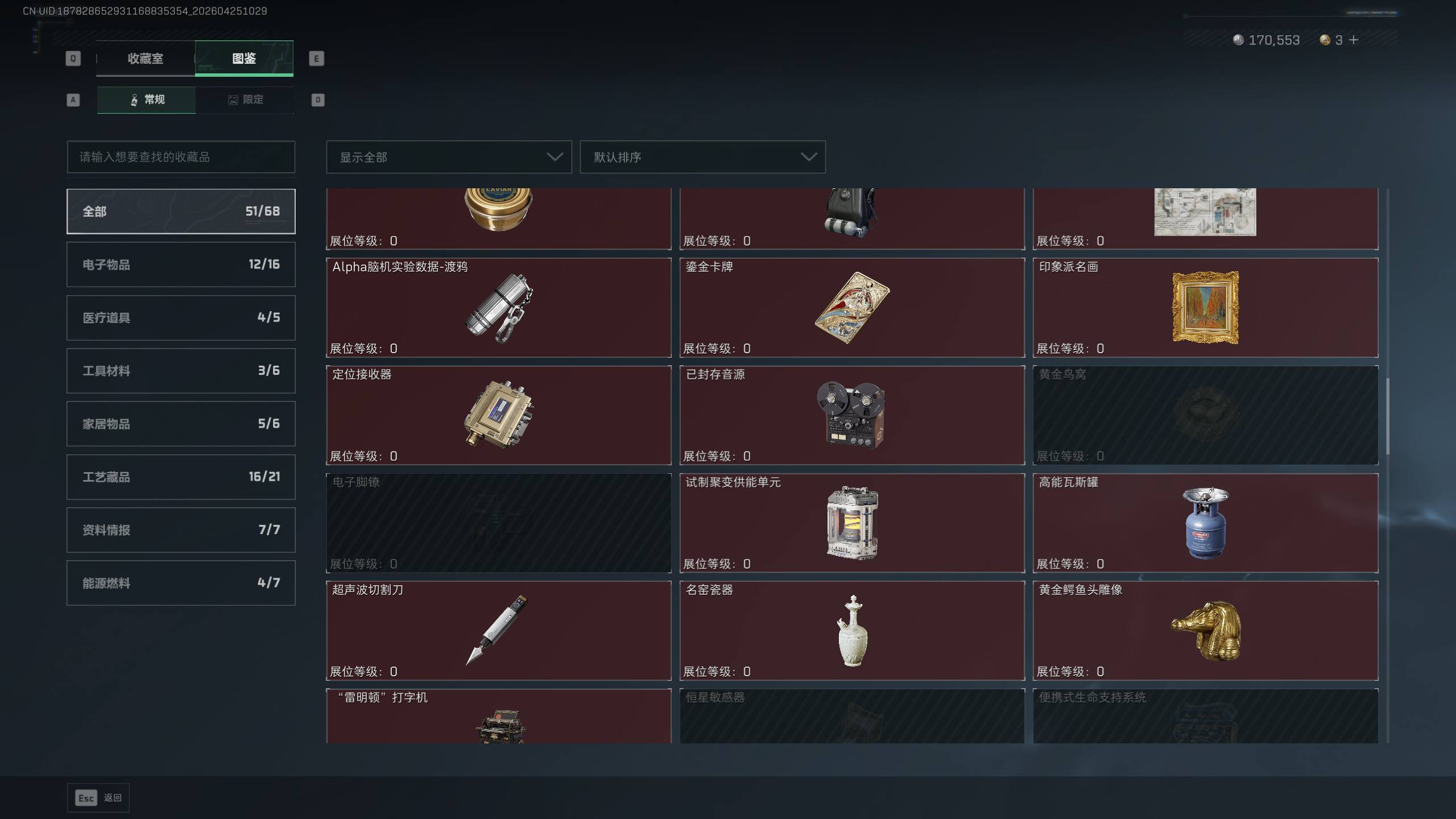
Task: Click the Esc 返回 back button
Action: [98, 798]
